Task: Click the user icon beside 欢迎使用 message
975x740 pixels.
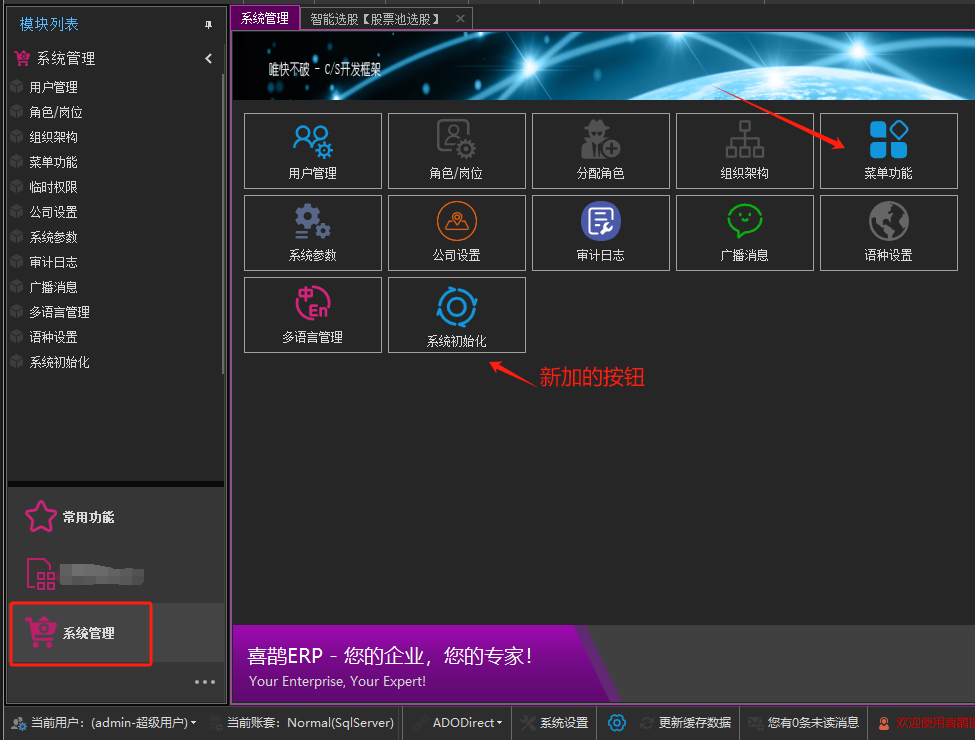Action: point(884,723)
